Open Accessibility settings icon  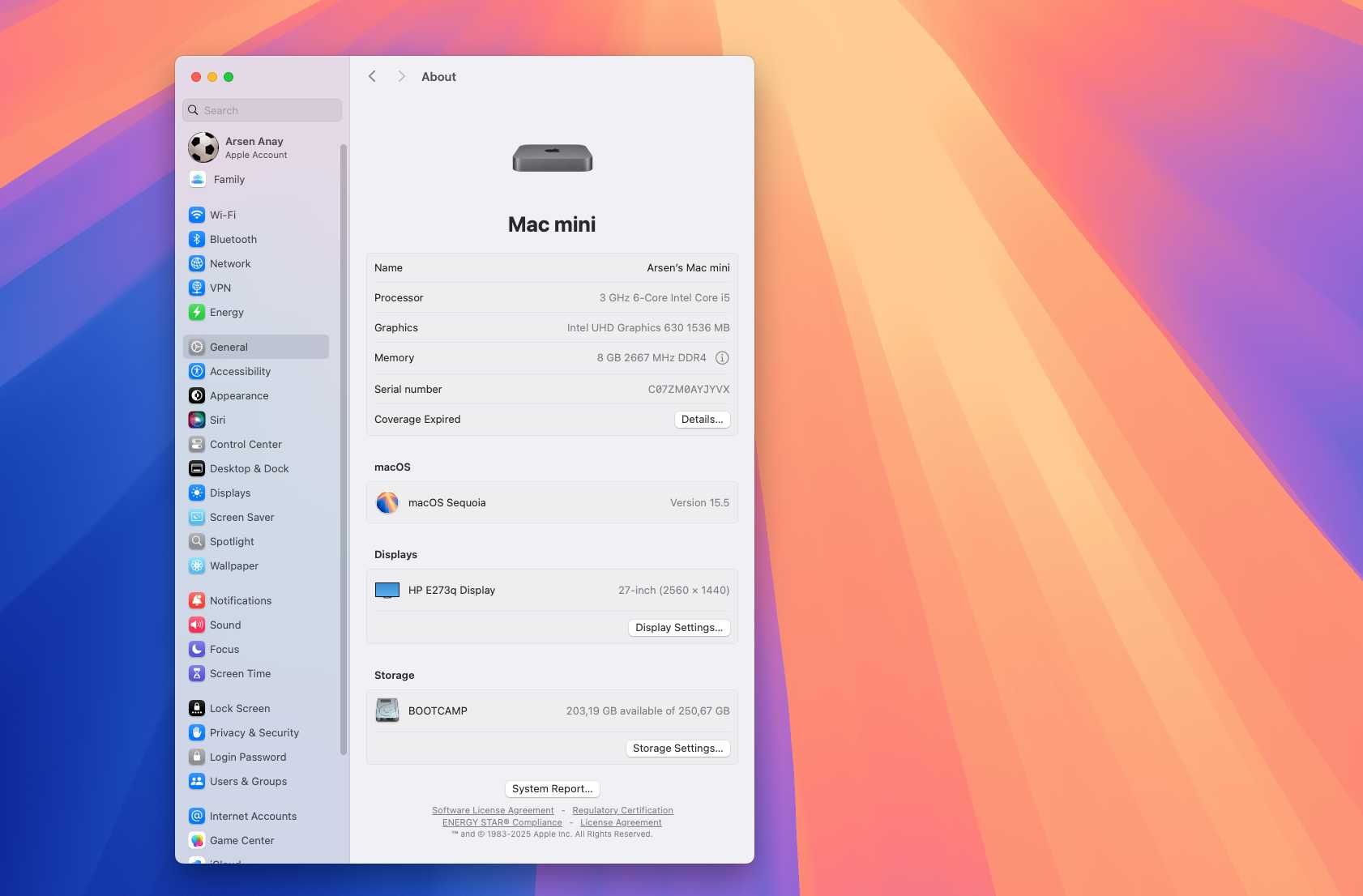point(197,371)
